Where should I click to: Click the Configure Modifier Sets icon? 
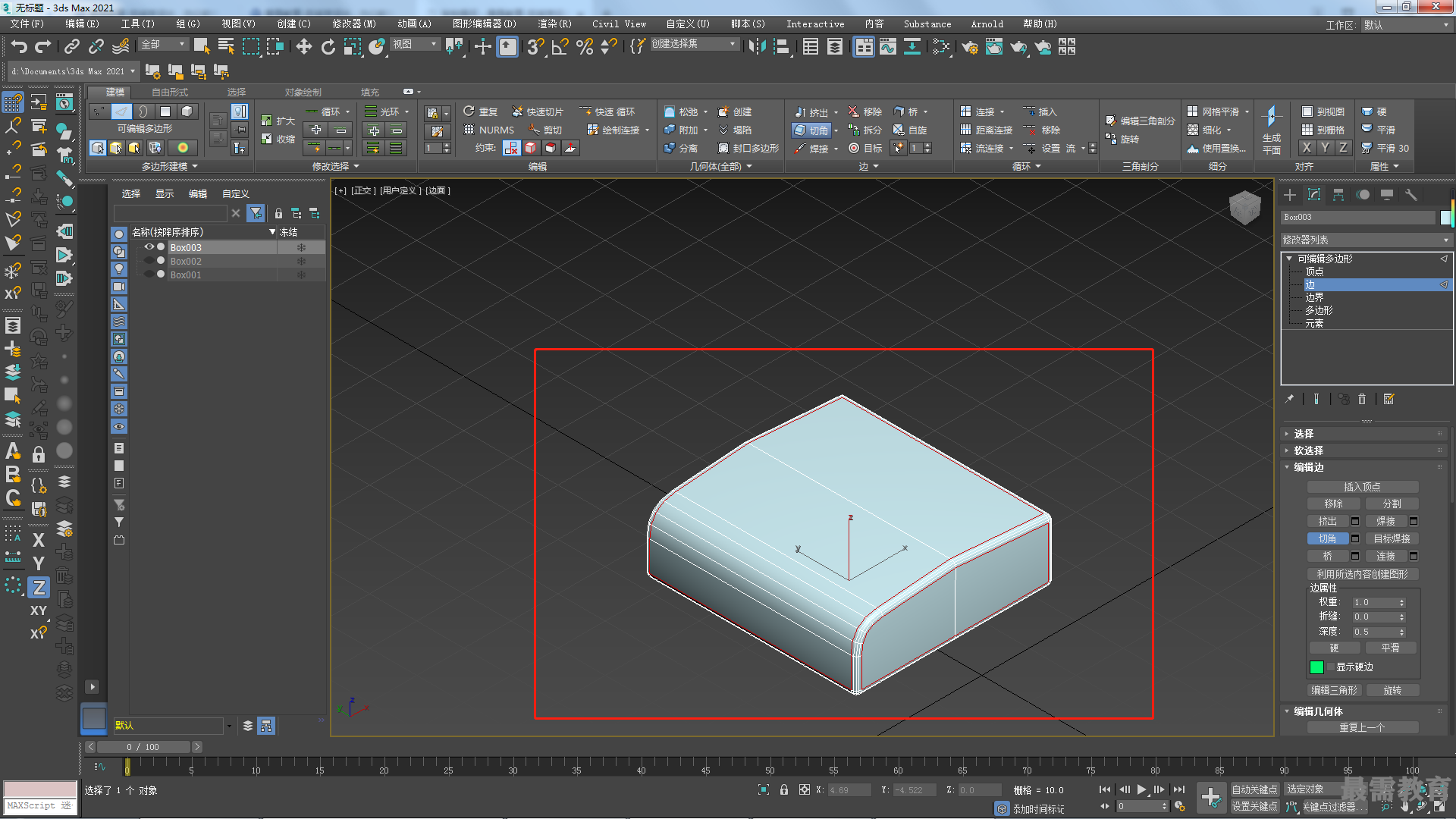tap(1389, 399)
